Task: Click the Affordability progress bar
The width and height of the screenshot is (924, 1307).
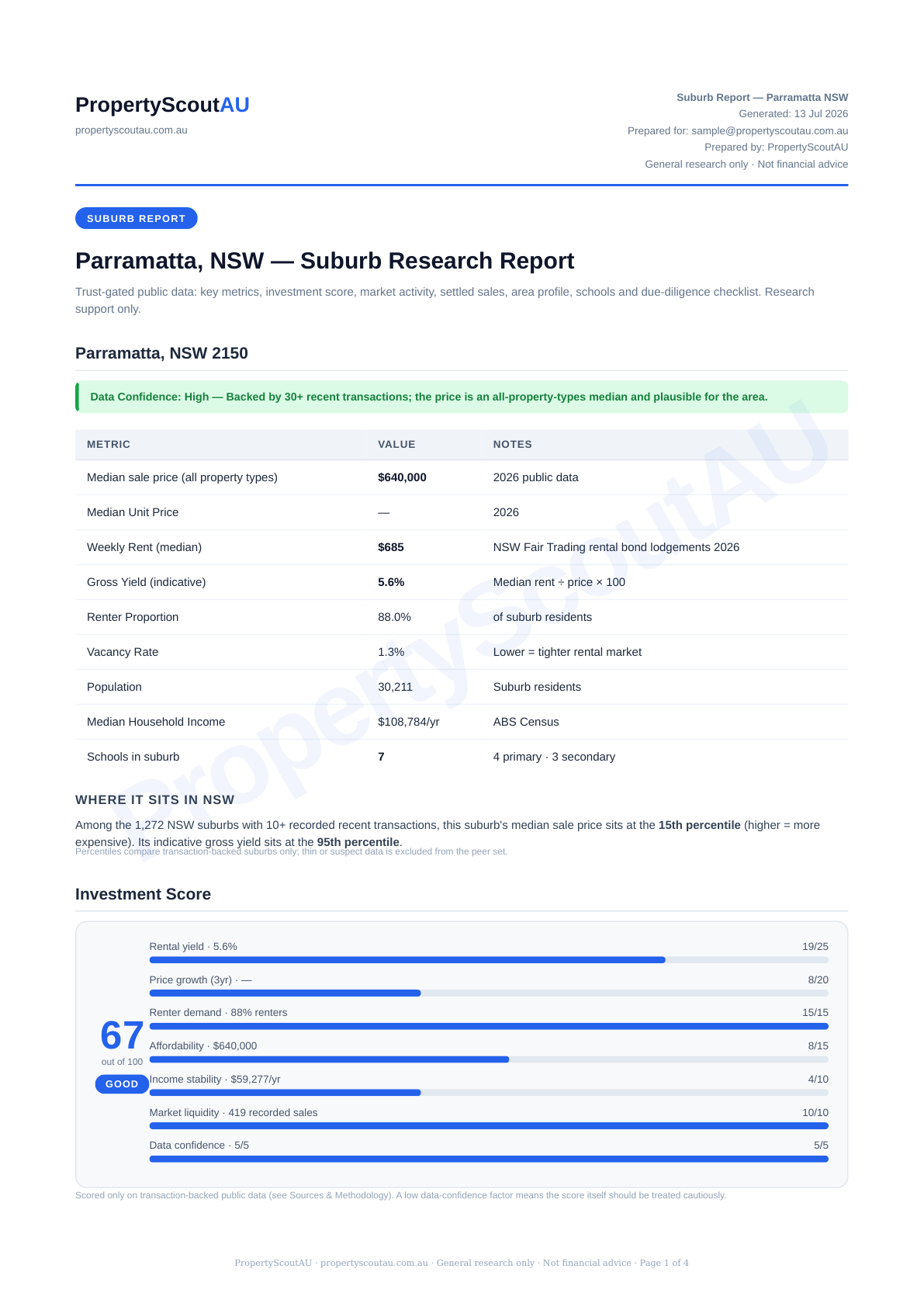Action: pyautogui.click(x=489, y=1059)
